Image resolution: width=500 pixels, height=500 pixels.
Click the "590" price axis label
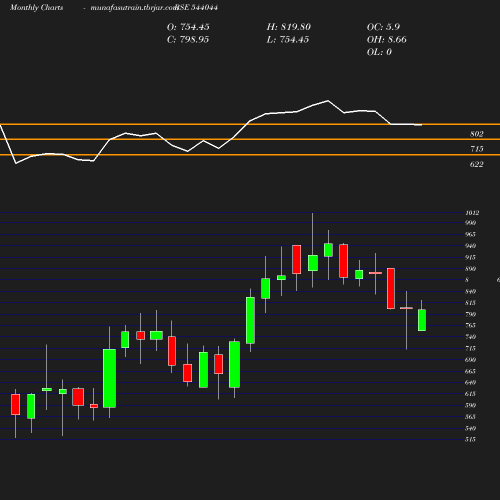point(471,405)
